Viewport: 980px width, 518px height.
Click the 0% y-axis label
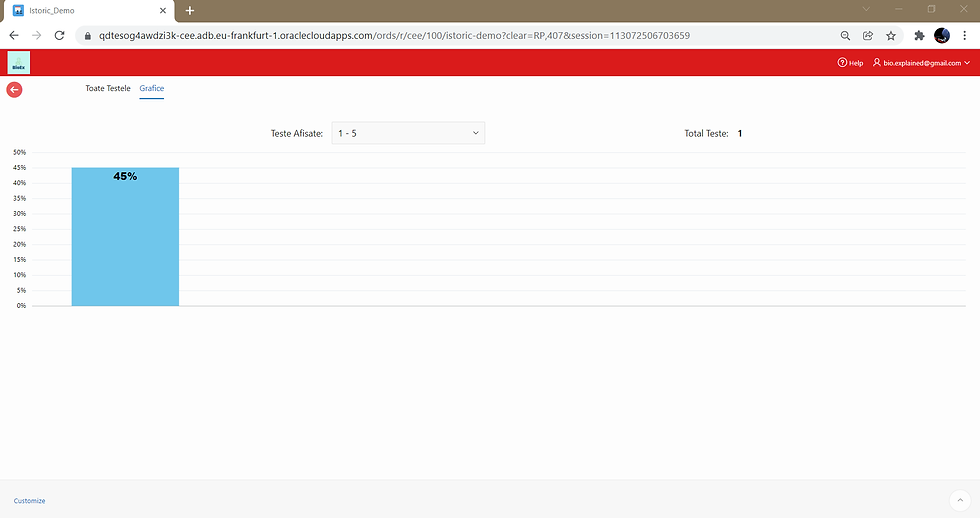tap(21, 306)
